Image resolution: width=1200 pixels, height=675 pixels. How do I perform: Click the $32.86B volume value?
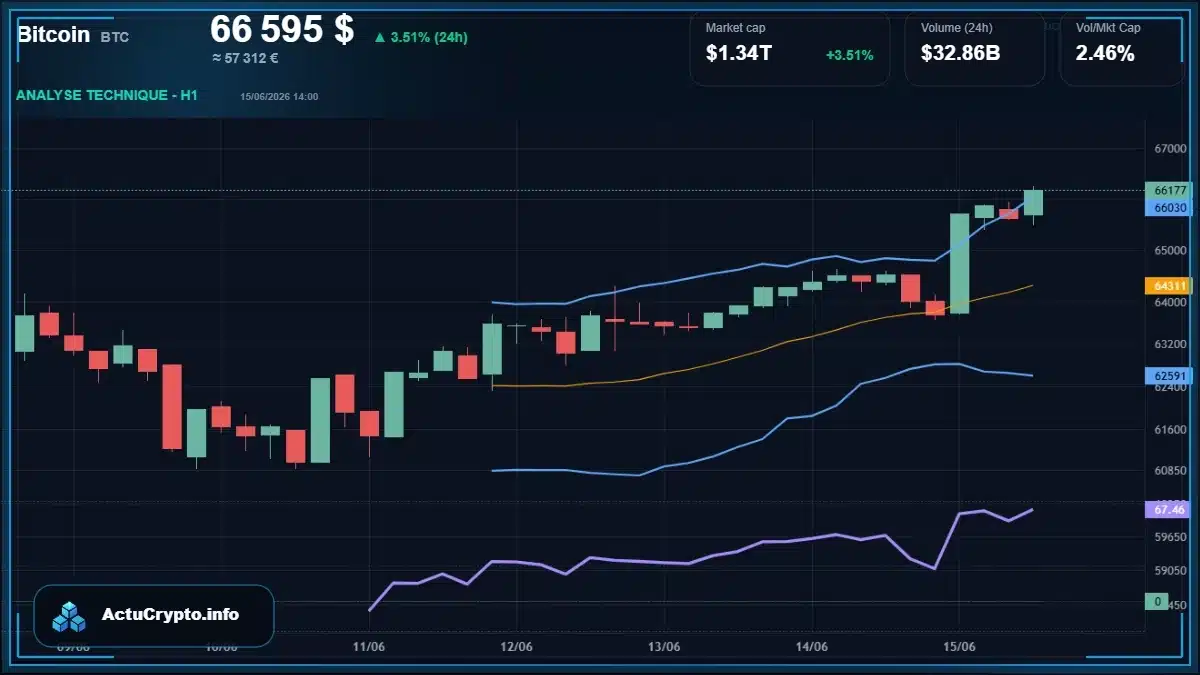tap(960, 54)
